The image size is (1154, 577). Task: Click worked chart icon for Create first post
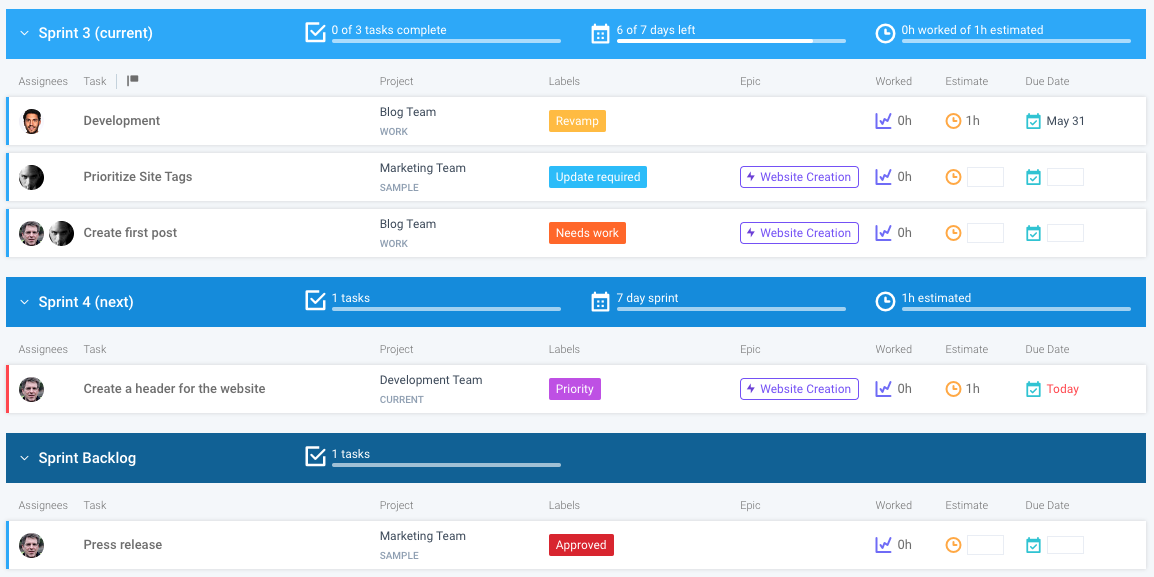tap(883, 233)
